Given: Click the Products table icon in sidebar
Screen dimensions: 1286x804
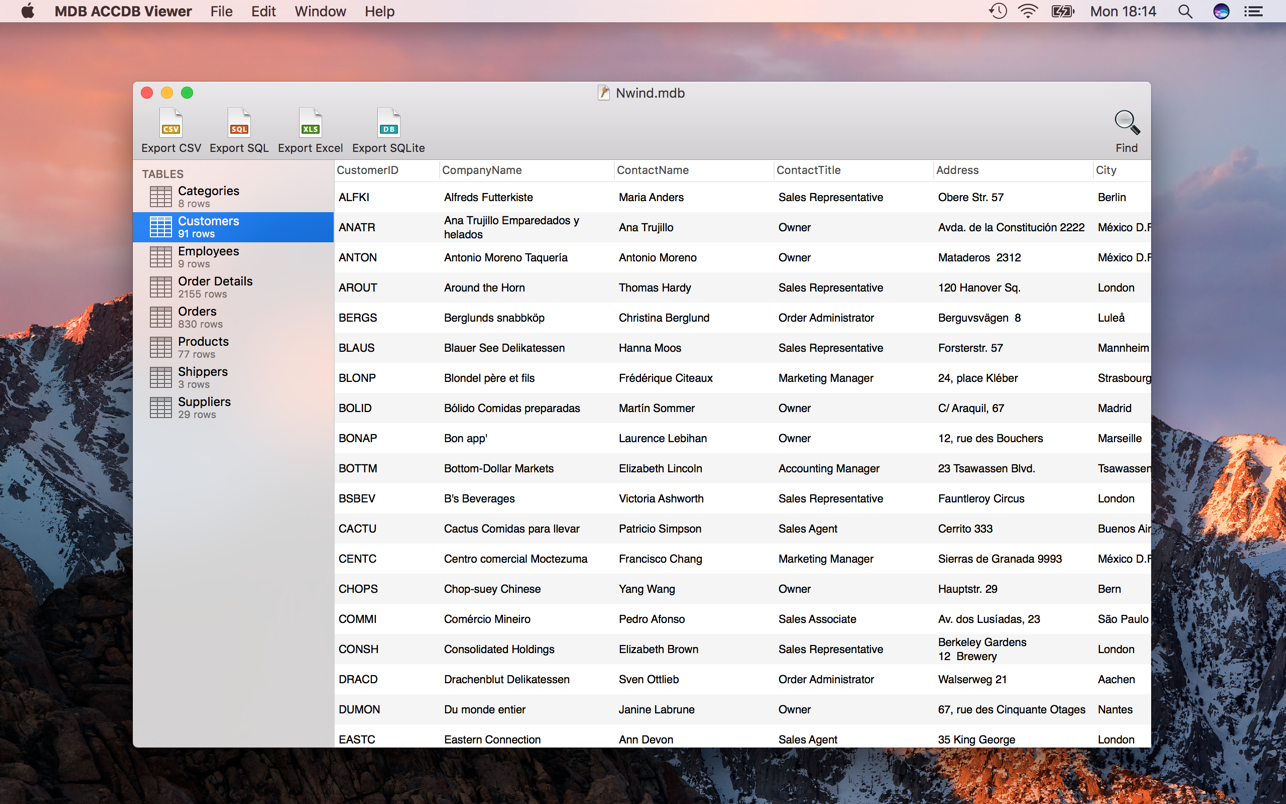Looking at the screenshot, I should point(161,346).
